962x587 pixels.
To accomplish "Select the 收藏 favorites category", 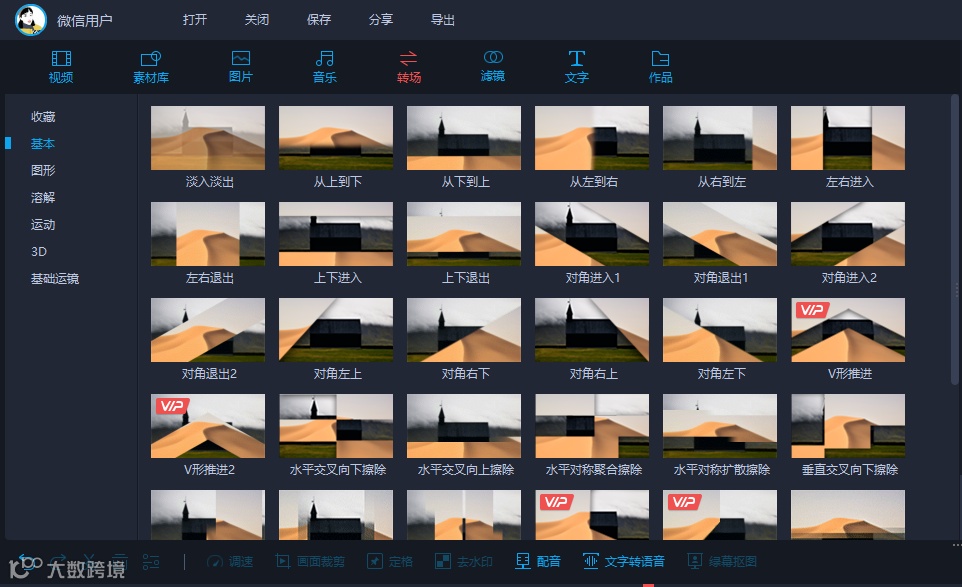I will (43, 117).
